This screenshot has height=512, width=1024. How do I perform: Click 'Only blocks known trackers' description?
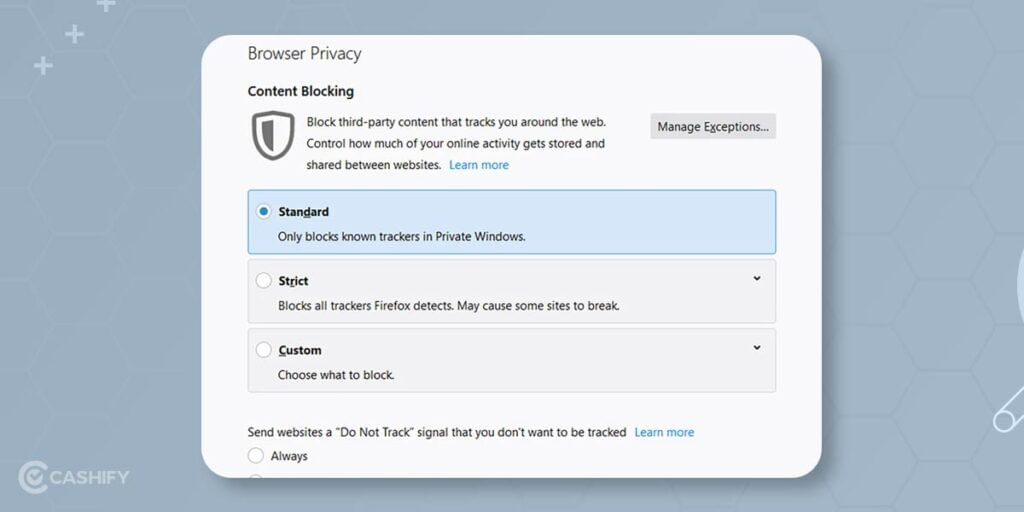[x=402, y=236]
